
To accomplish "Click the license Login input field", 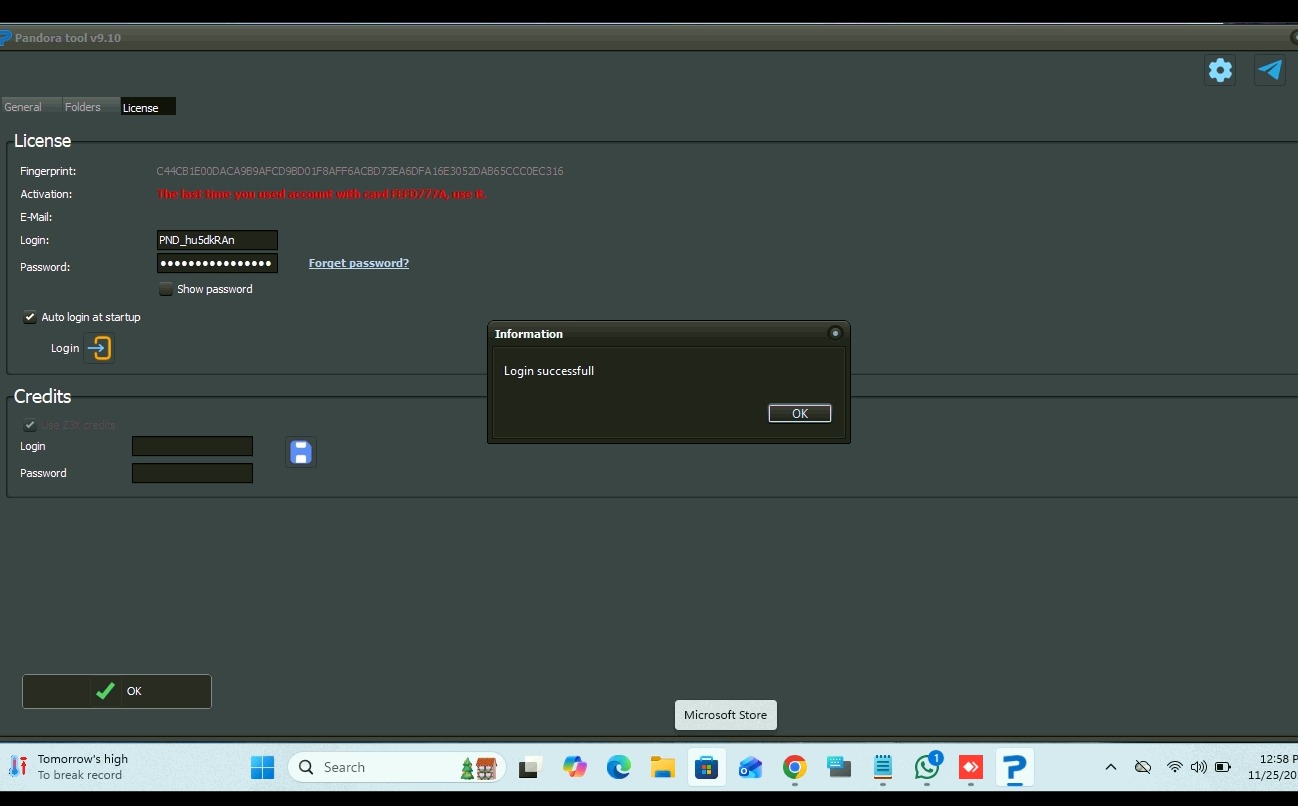I will pyautogui.click(x=217, y=240).
